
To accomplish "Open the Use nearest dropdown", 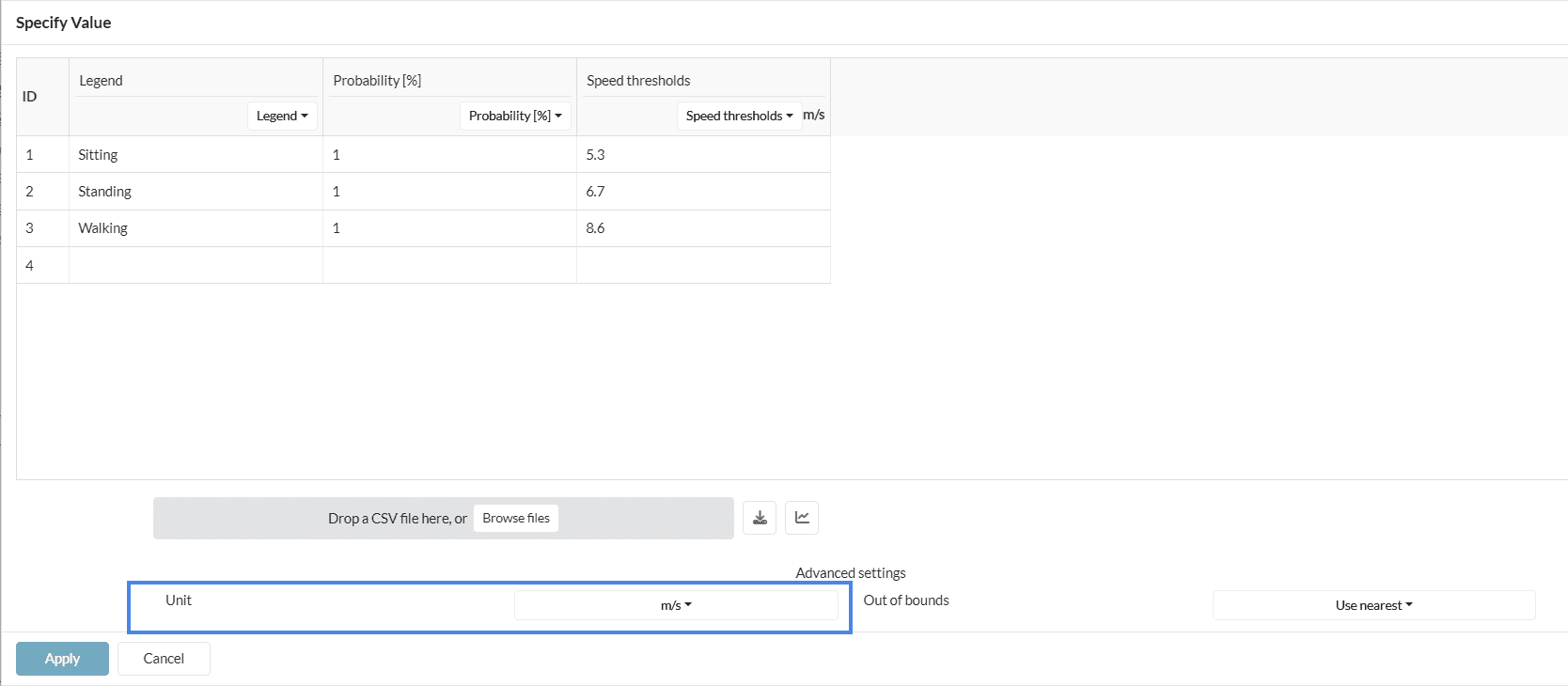I will tap(1373, 605).
